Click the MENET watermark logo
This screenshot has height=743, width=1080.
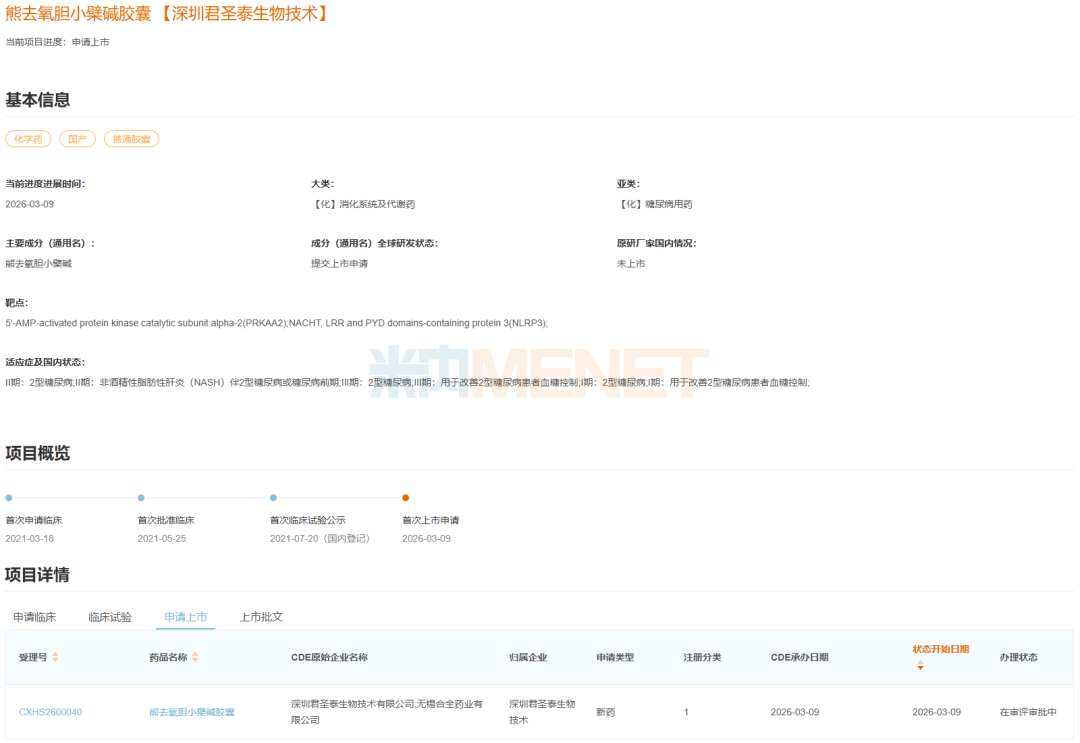point(540,373)
